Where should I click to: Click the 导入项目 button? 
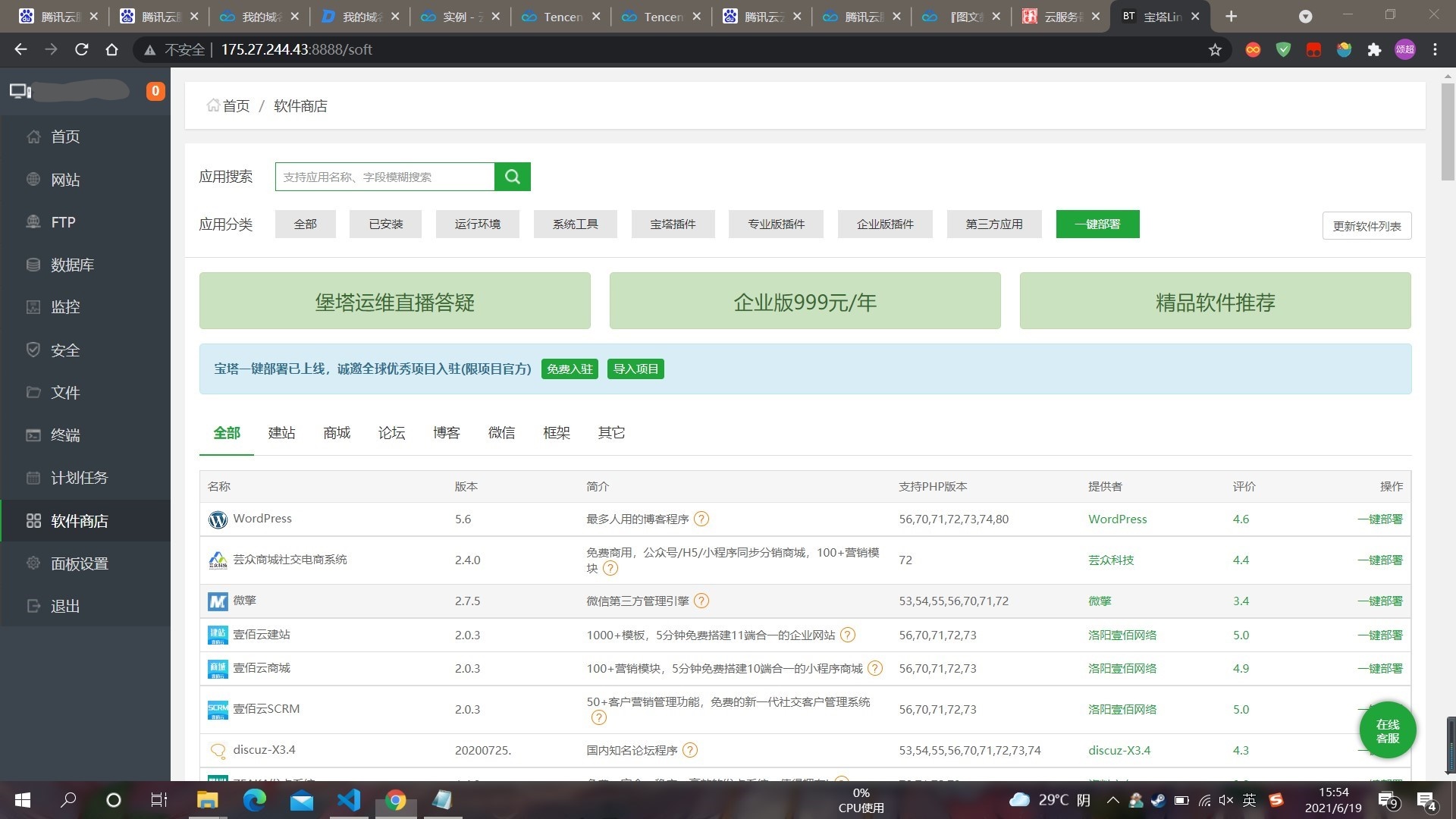[x=635, y=369]
